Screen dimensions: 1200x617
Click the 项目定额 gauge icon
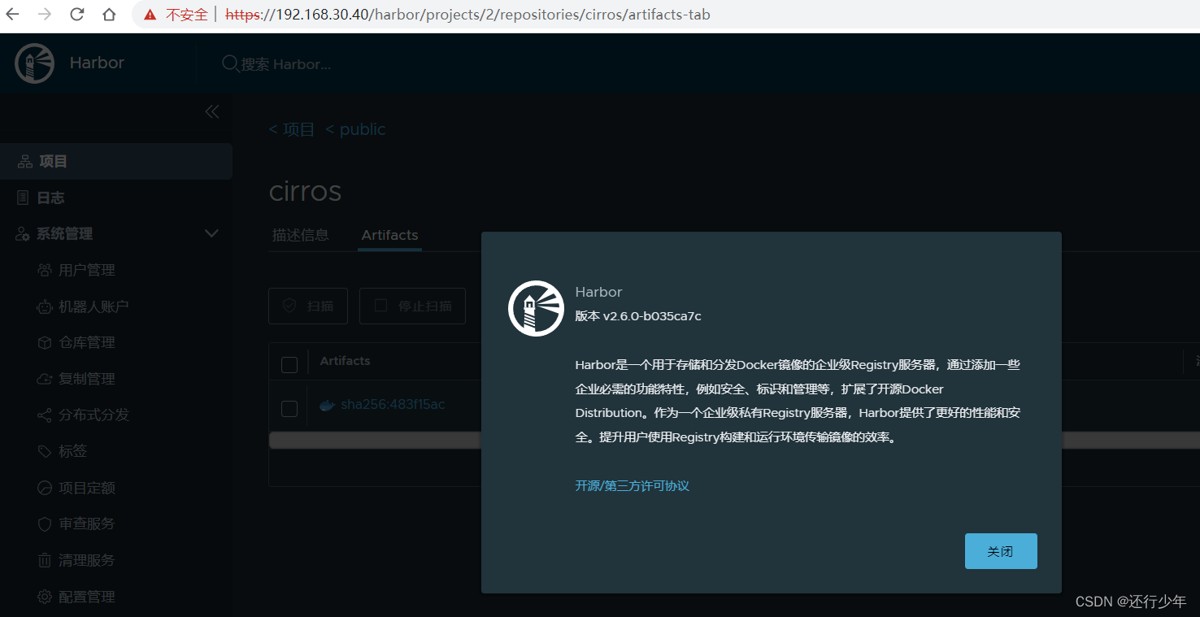(x=44, y=488)
